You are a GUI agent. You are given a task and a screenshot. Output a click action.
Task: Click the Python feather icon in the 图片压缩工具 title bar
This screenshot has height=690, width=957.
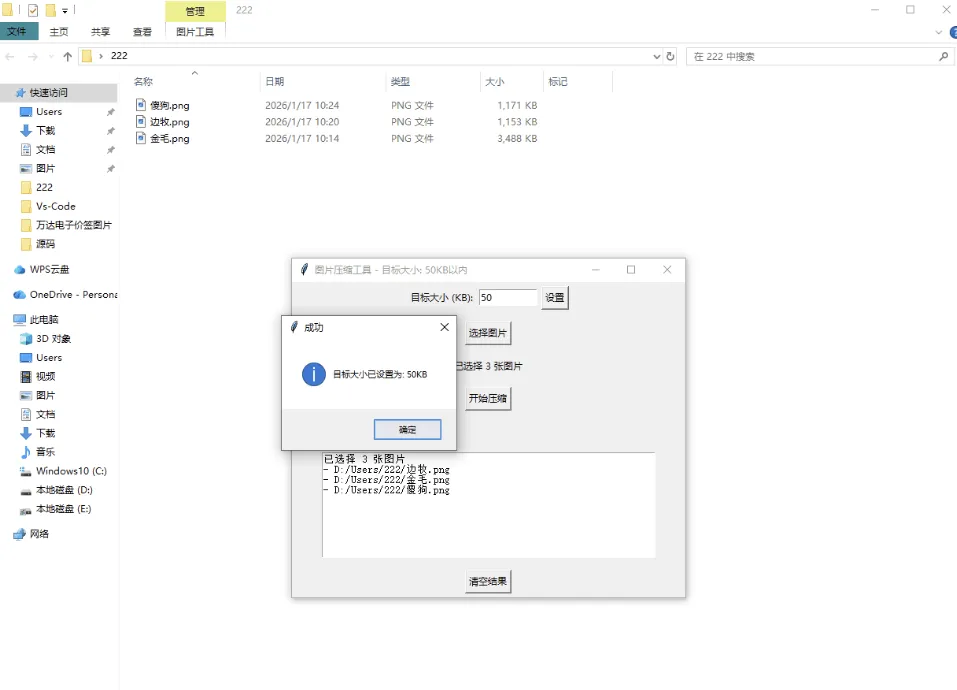(303, 269)
